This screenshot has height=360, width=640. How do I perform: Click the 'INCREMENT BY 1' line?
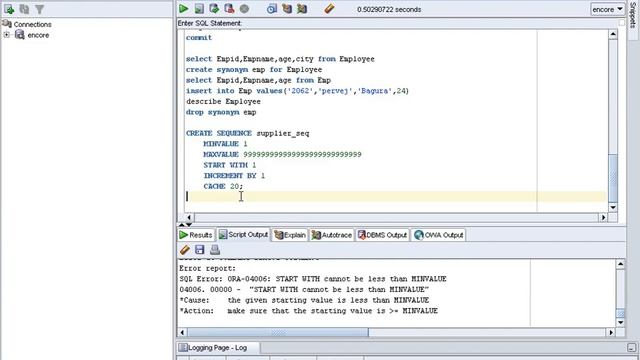234,176
